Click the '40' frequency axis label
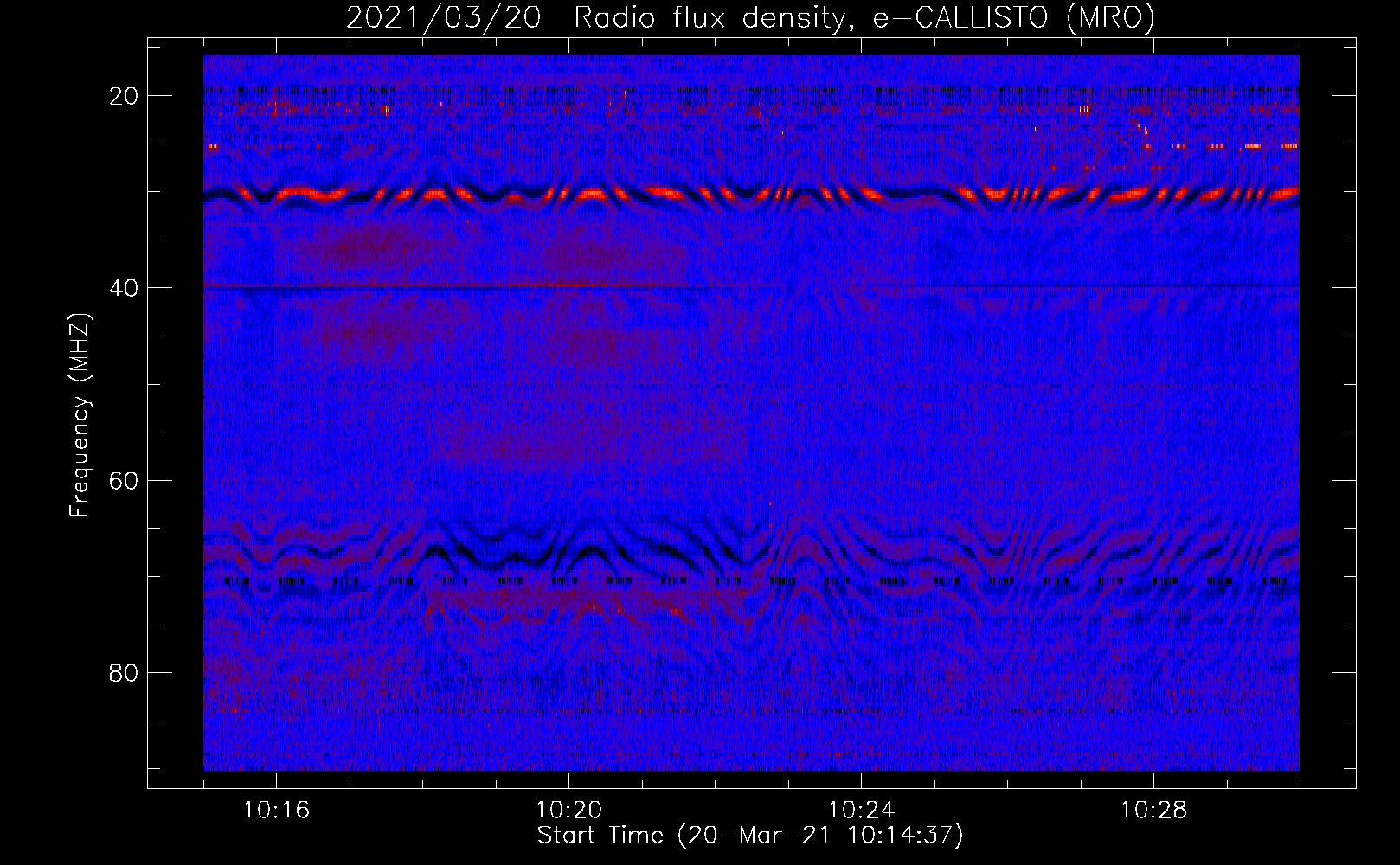The height and width of the screenshot is (865, 1400). click(x=125, y=288)
